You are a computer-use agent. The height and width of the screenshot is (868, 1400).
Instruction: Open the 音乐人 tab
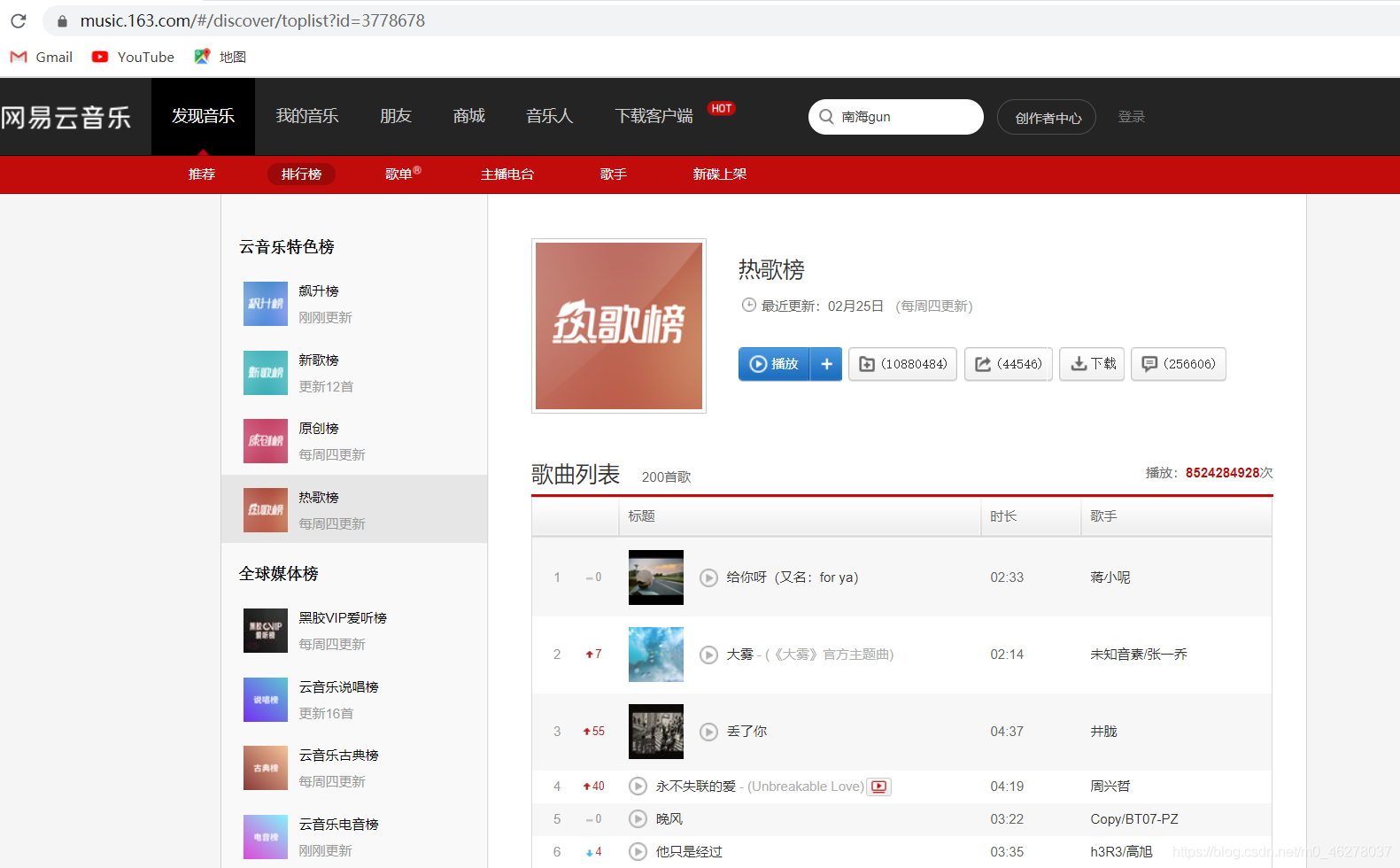(x=550, y=116)
